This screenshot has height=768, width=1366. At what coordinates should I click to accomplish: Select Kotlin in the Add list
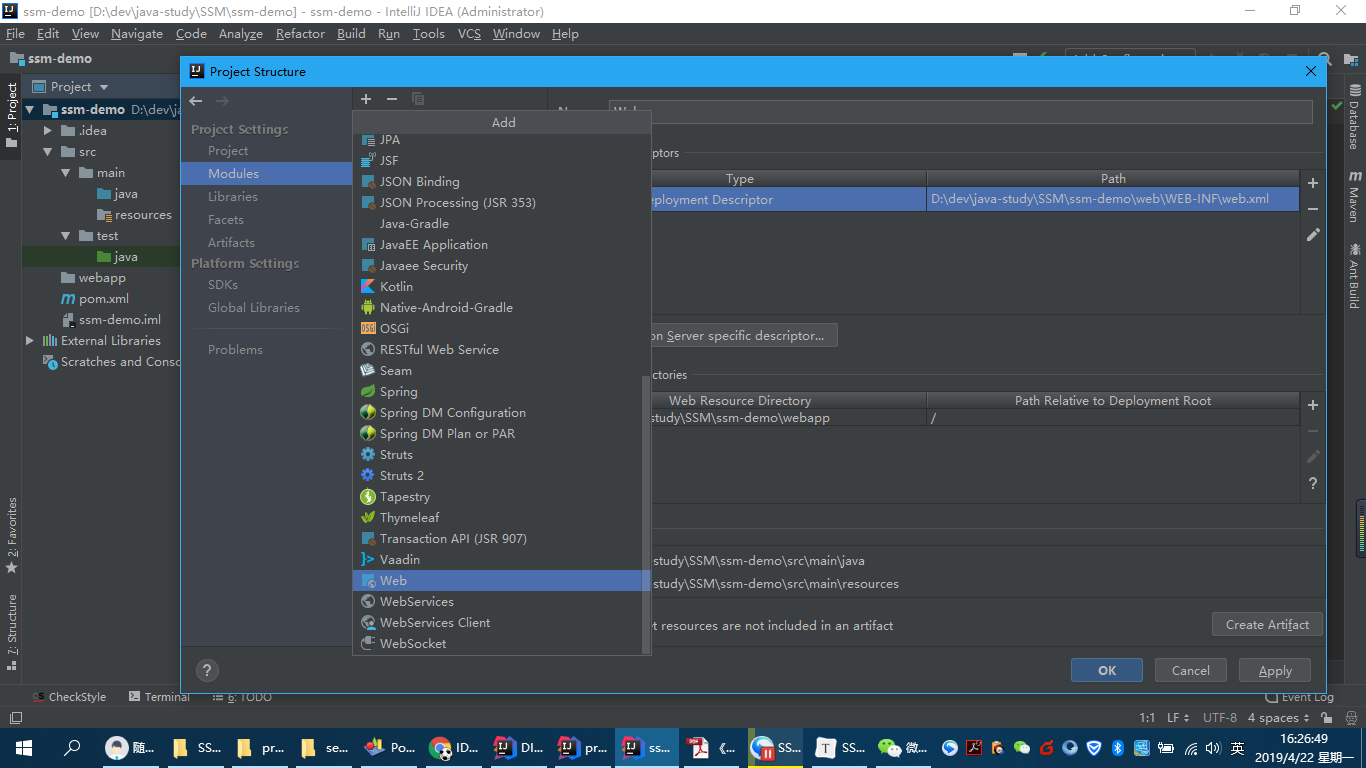(501, 286)
